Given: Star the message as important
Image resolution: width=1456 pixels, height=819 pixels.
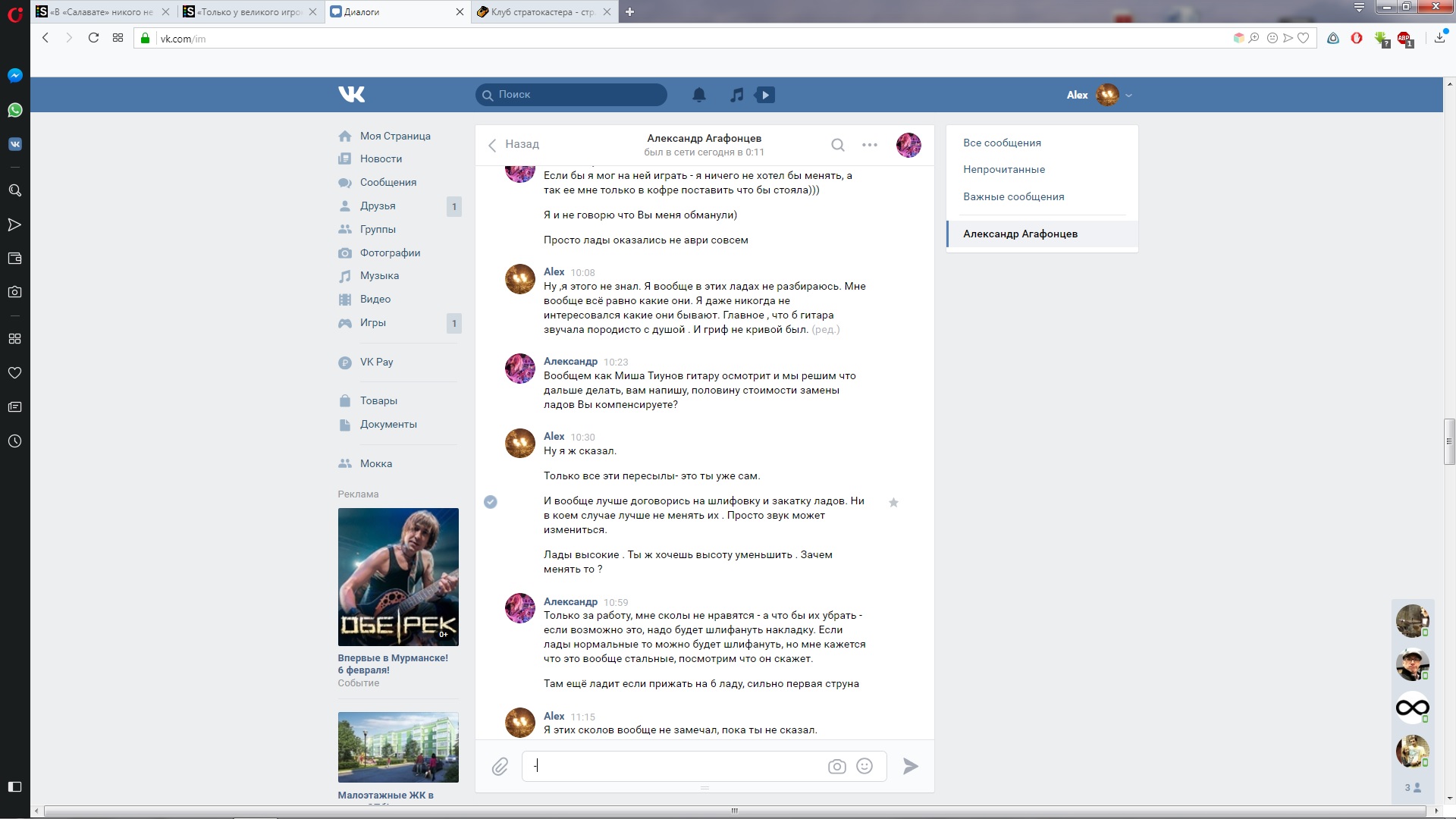Looking at the screenshot, I should pyautogui.click(x=893, y=502).
